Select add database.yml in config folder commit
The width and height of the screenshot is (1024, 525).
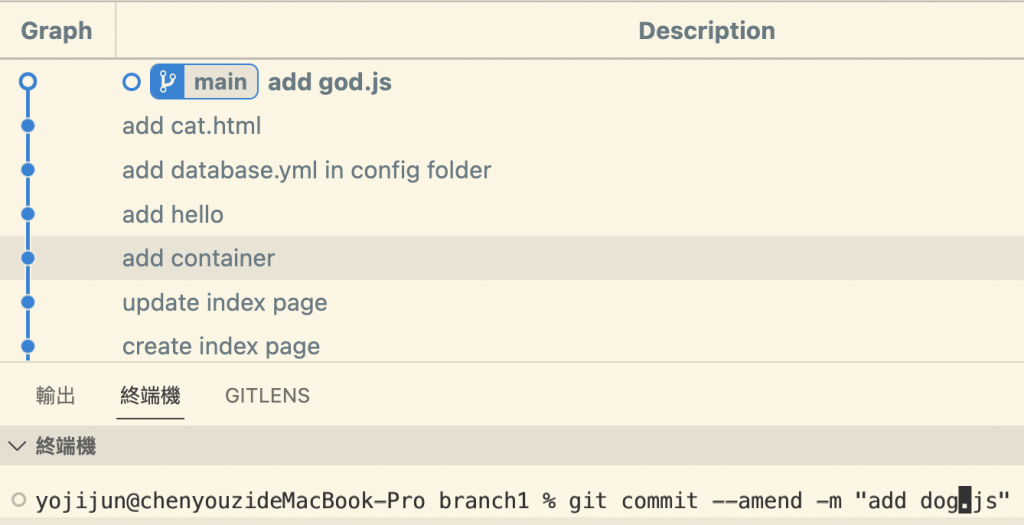[306, 170]
